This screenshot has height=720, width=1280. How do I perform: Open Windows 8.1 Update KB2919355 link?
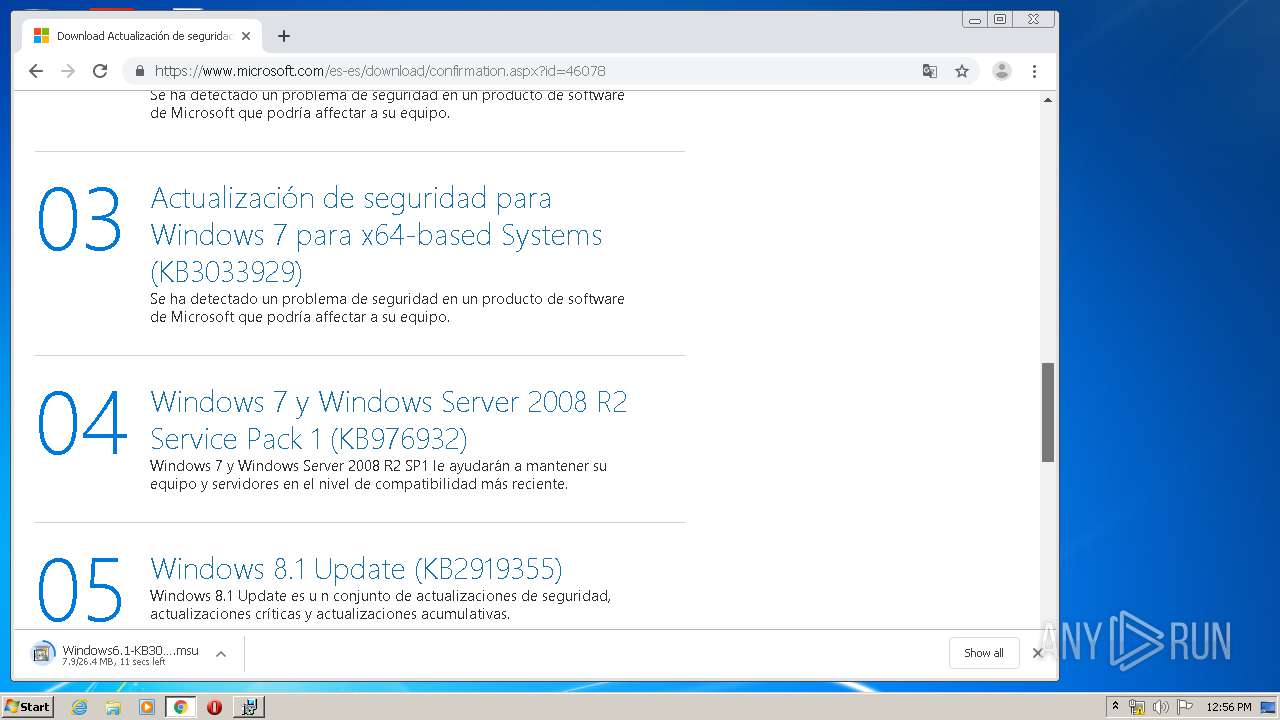click(356, 569)
